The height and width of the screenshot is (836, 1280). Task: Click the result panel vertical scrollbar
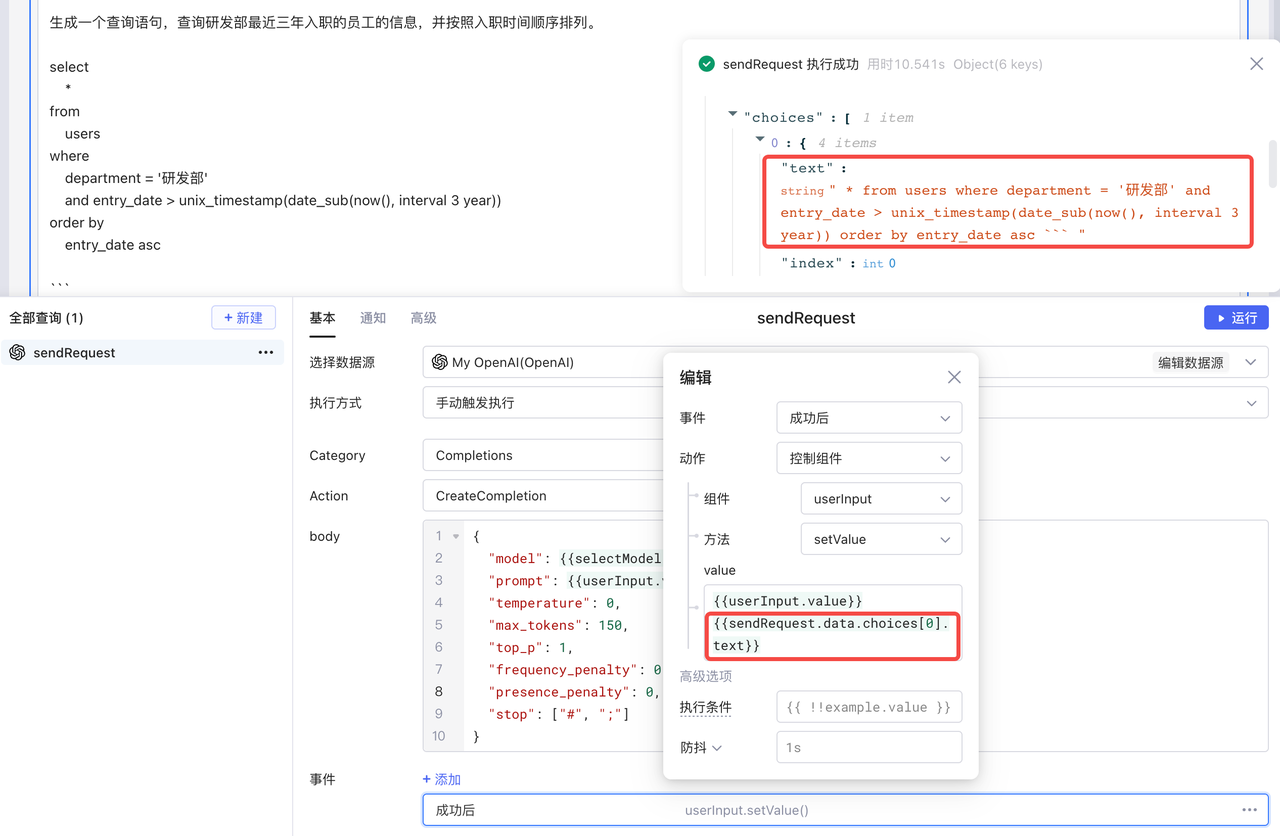pos(1273,164)
